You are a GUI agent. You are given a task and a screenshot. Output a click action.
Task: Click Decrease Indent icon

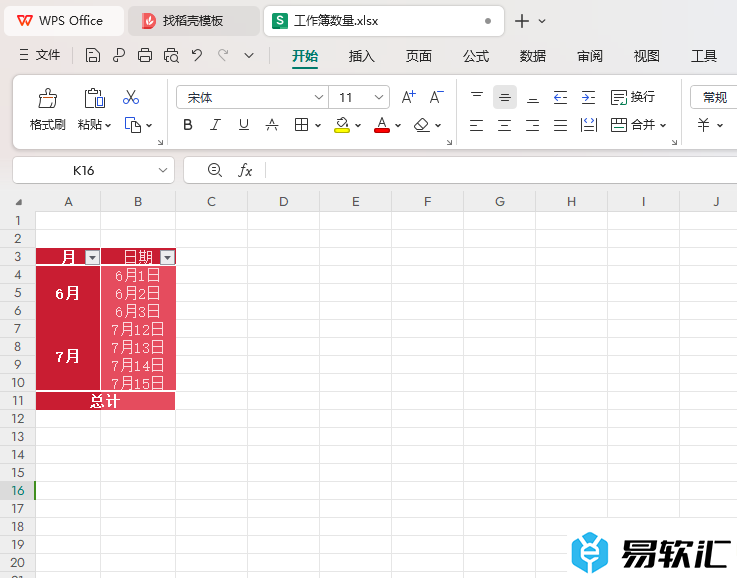[x=560, y=97]
